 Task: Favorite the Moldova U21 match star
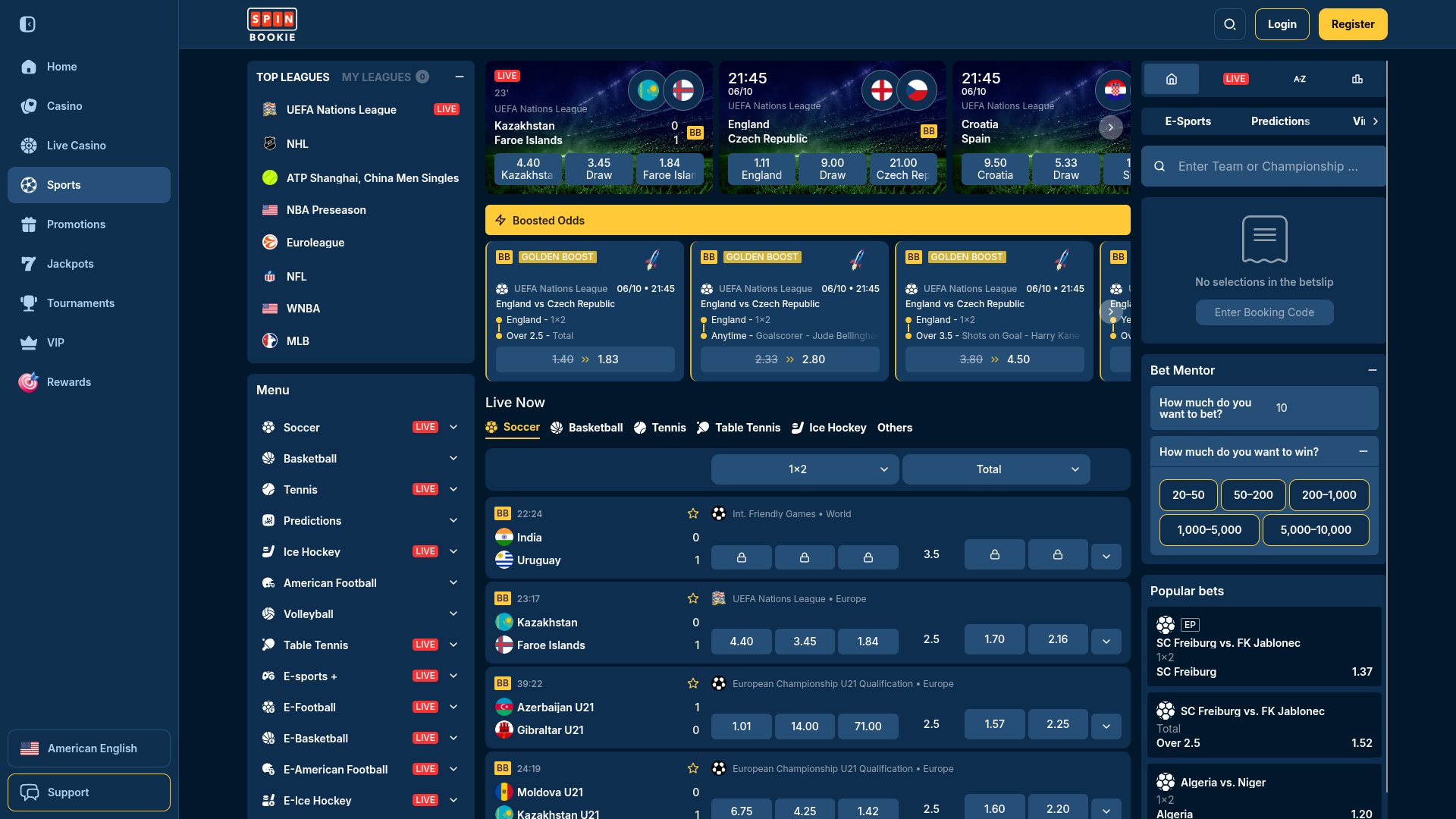(693, 768)
